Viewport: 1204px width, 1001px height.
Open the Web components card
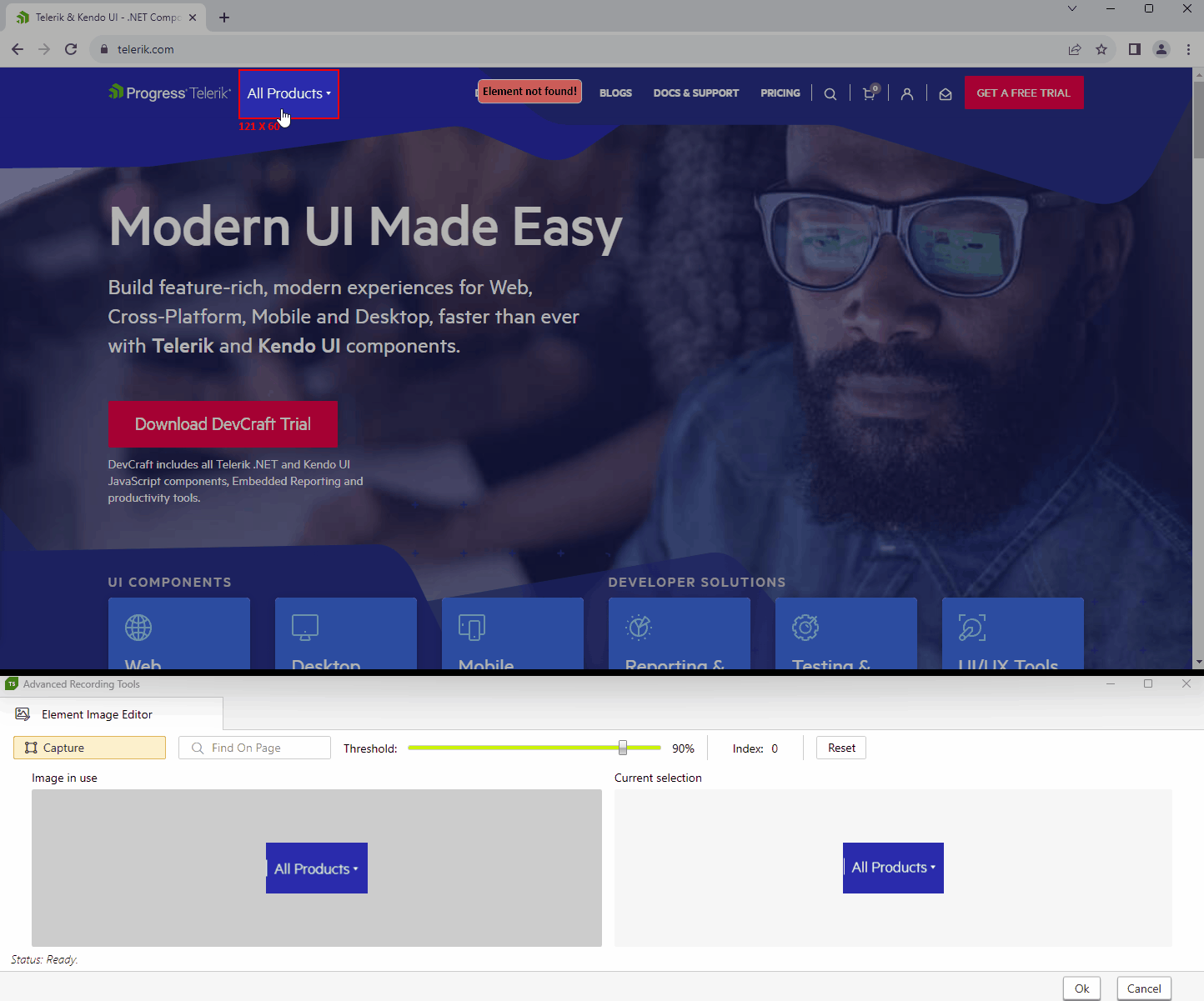179,633
